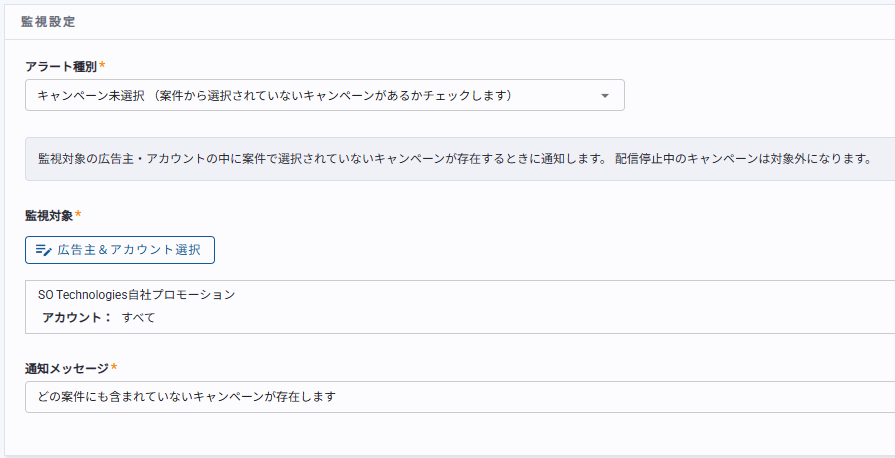Click the 通知メッセージ field label
The height and width of the screenshot is (458, 895).
(66, 368)
